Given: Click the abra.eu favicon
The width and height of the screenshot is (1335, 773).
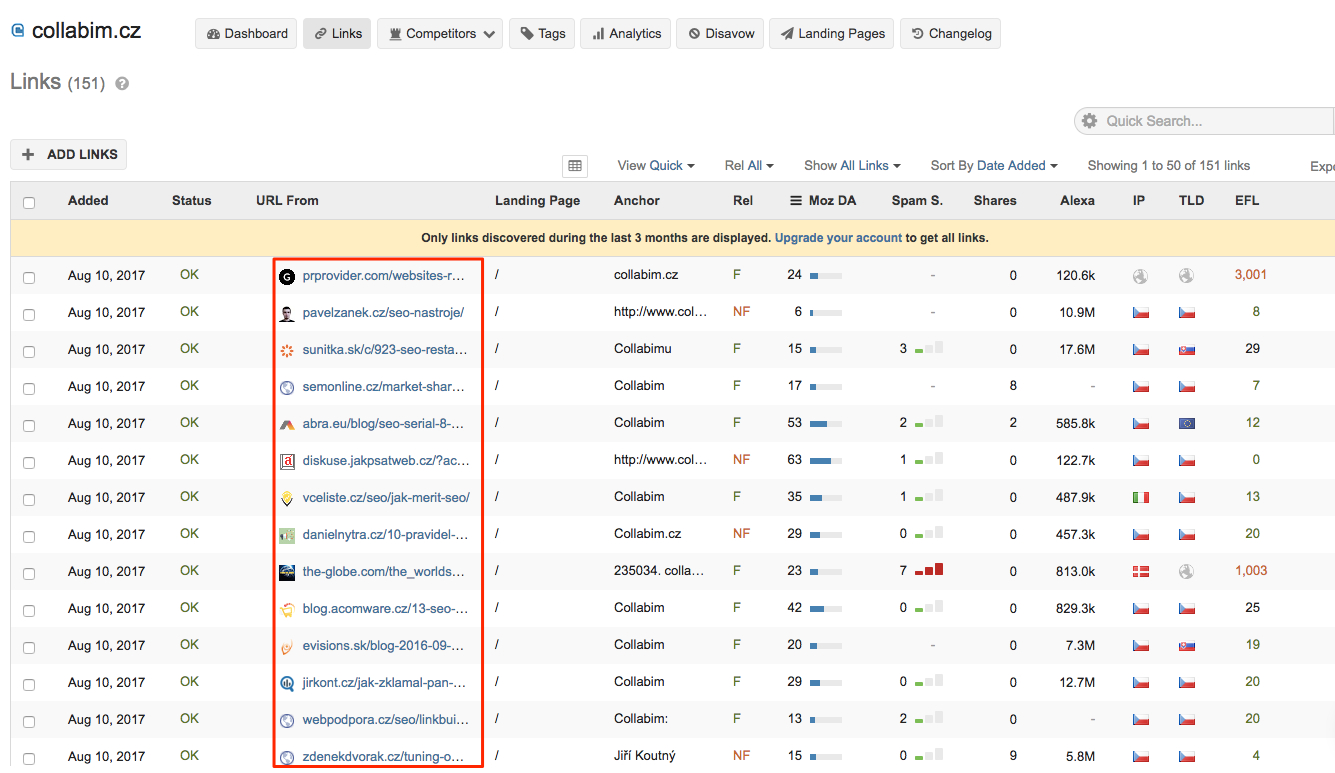Looking at the screenshot, I should [x=287, y=424].
